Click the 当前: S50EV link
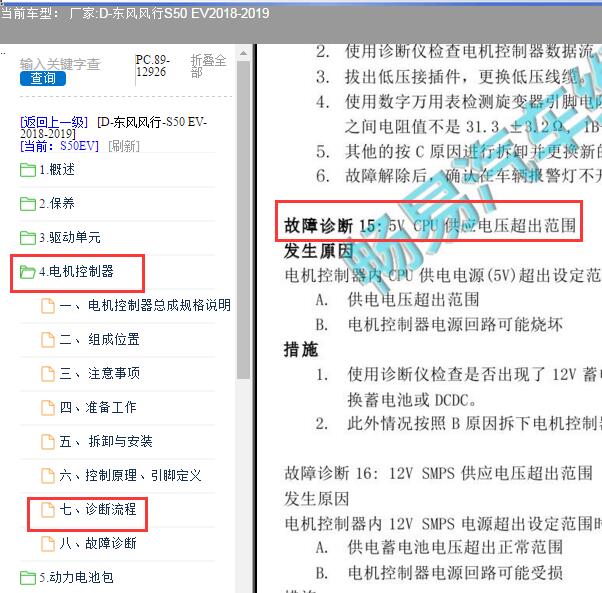The image size is (602, 593). tap(59, 146)
